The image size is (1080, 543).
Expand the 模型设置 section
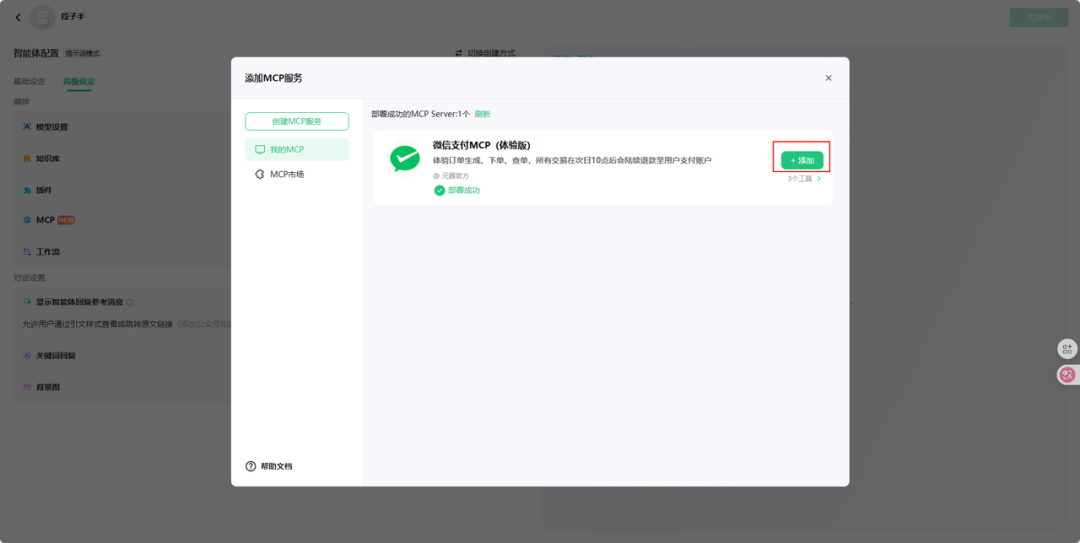[52, 127]
